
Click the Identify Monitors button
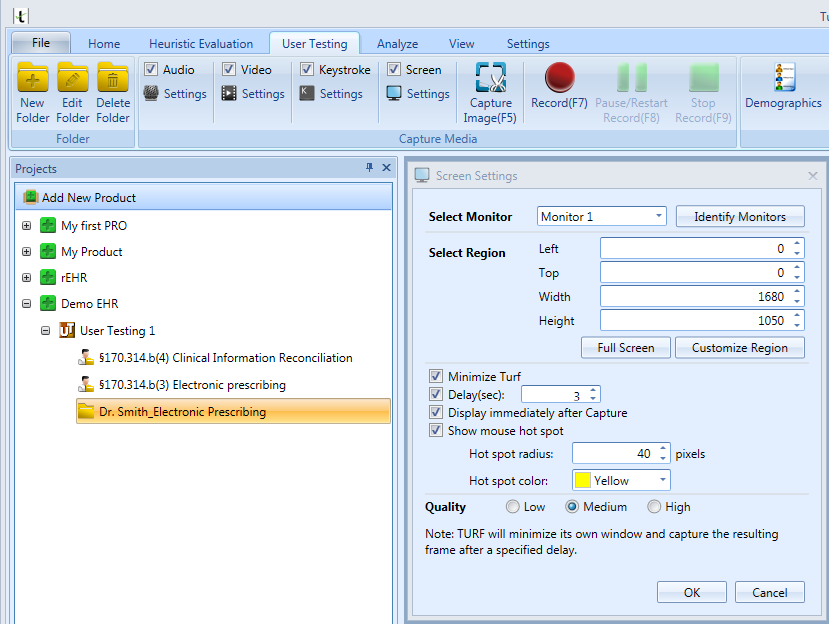coord(740,216)
